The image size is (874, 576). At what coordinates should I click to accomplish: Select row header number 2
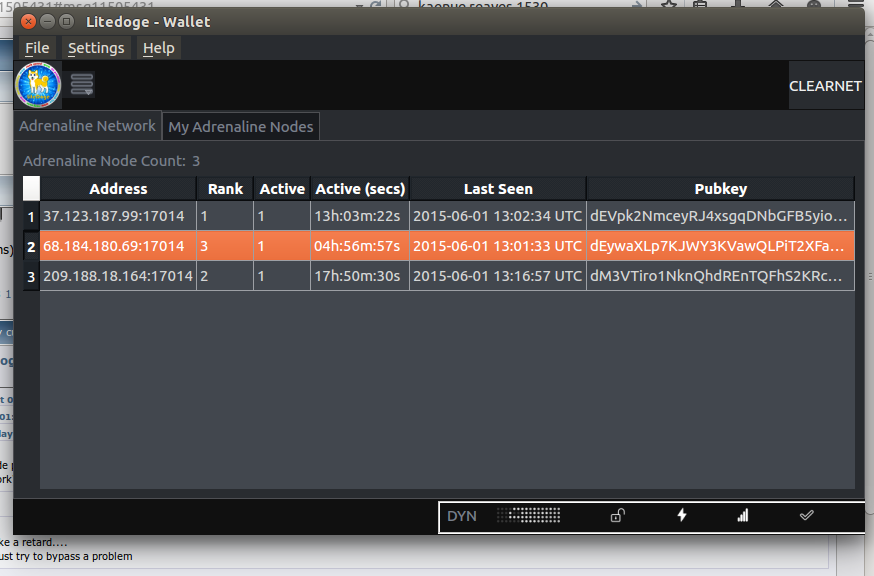31,246
